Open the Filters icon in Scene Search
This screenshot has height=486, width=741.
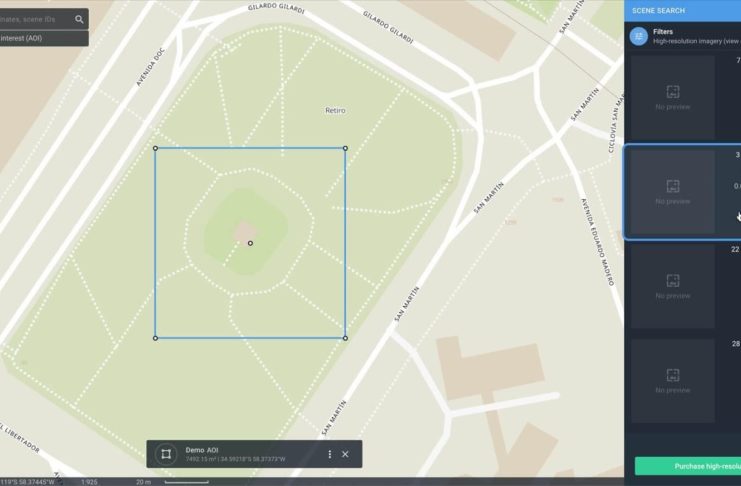[638, 36]
